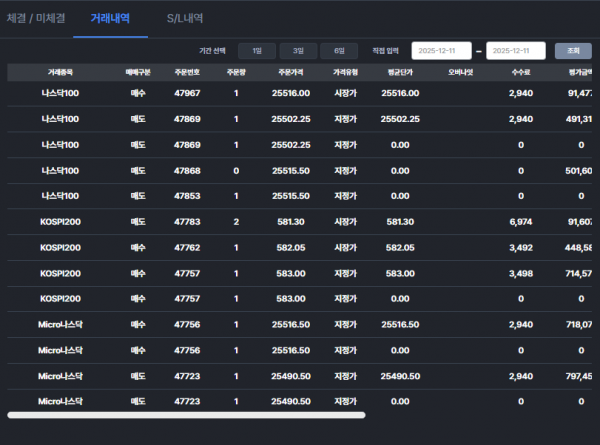Click the 매매구분 column header
Image resolution: width=600 pixels, height=445 pixels.
138,72
